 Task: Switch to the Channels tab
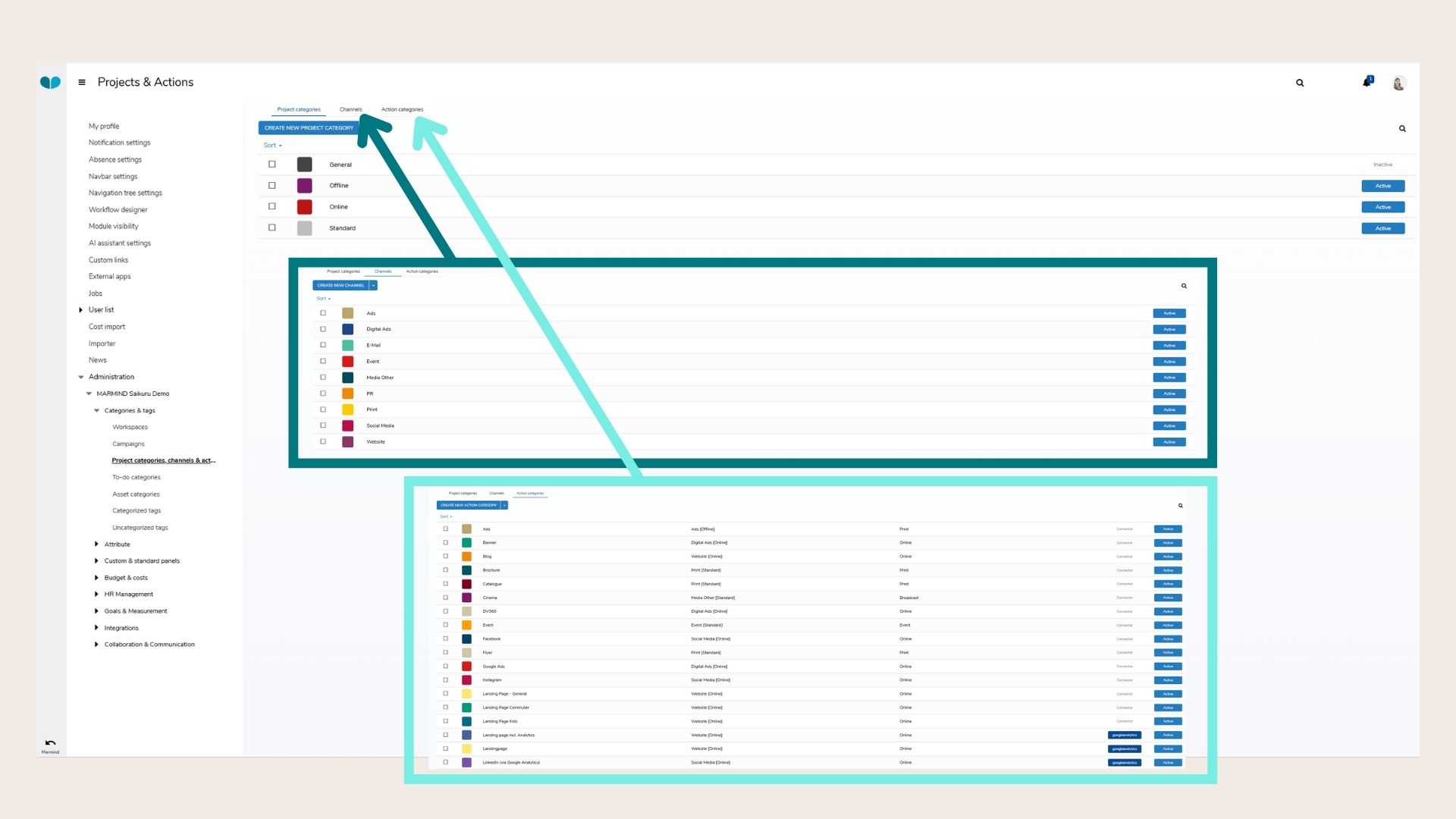click(x=350, y=109)
